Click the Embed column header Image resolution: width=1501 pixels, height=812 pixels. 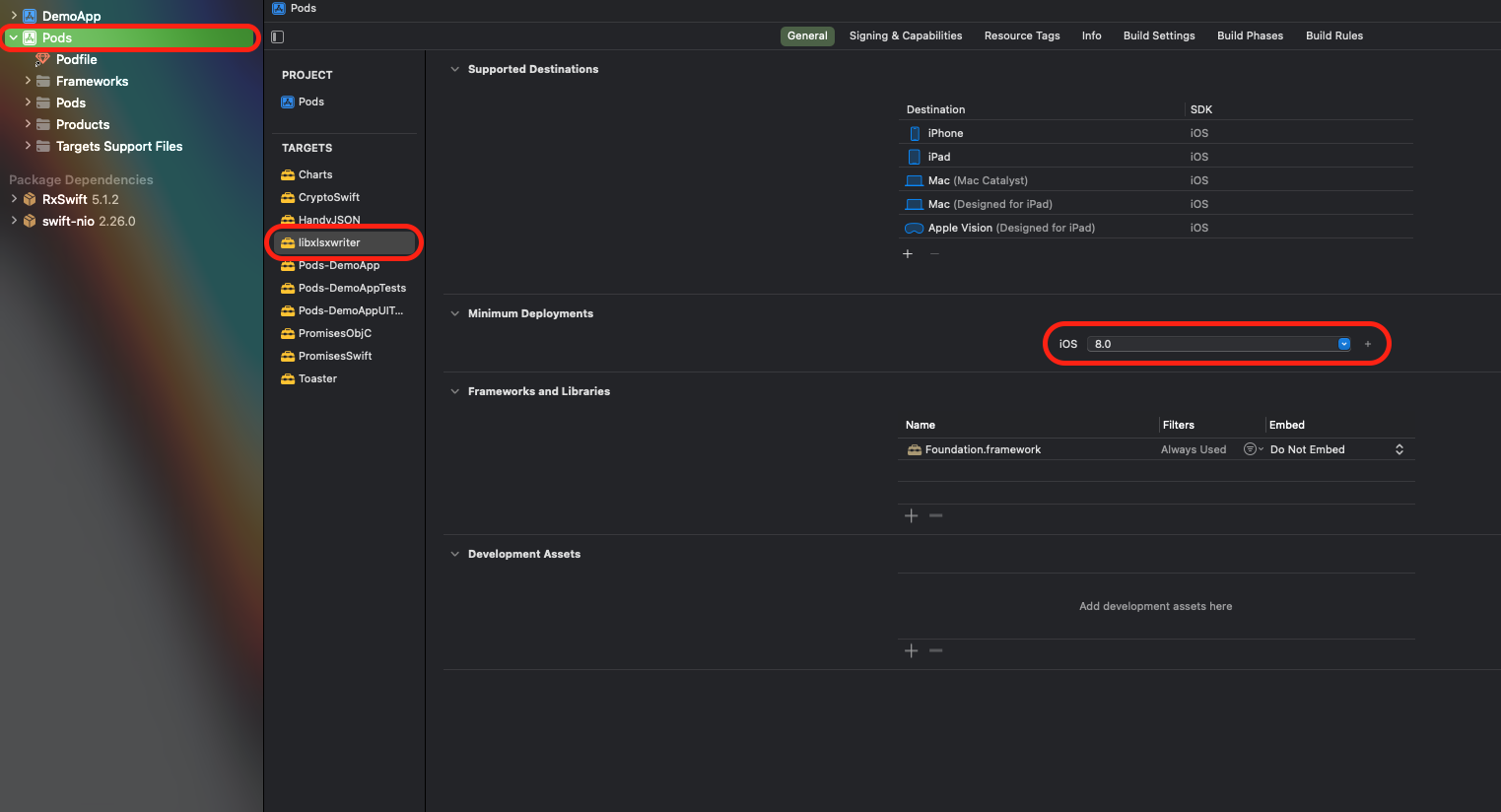(1287, 425)
